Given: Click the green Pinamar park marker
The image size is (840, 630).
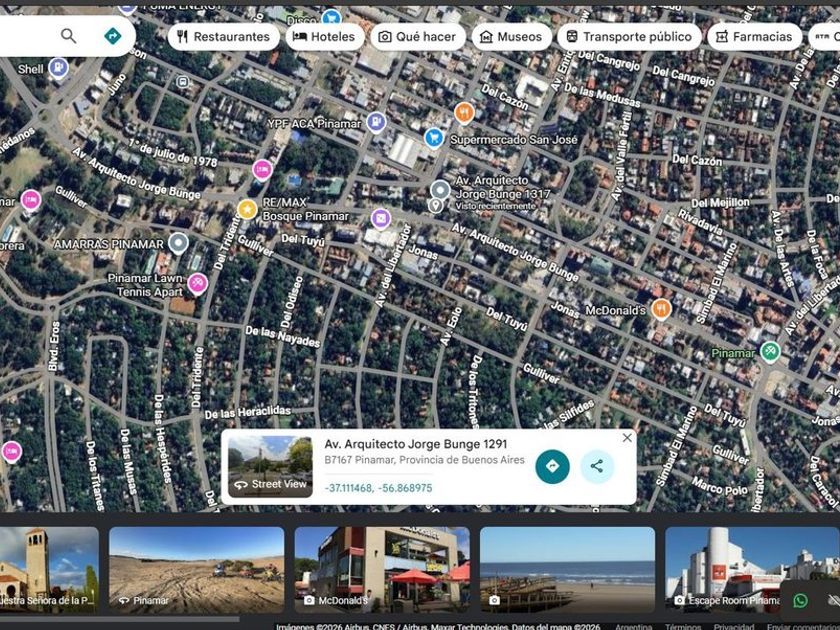Looking at the screenshot, I should pos(770,351).
